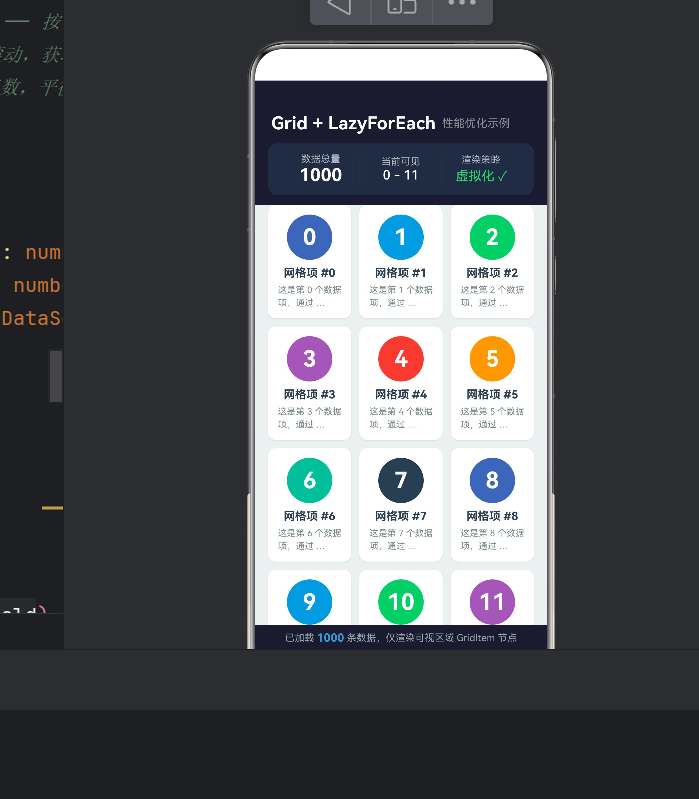Click the description 这是第 4 个数据项

(x=400, y=418)
